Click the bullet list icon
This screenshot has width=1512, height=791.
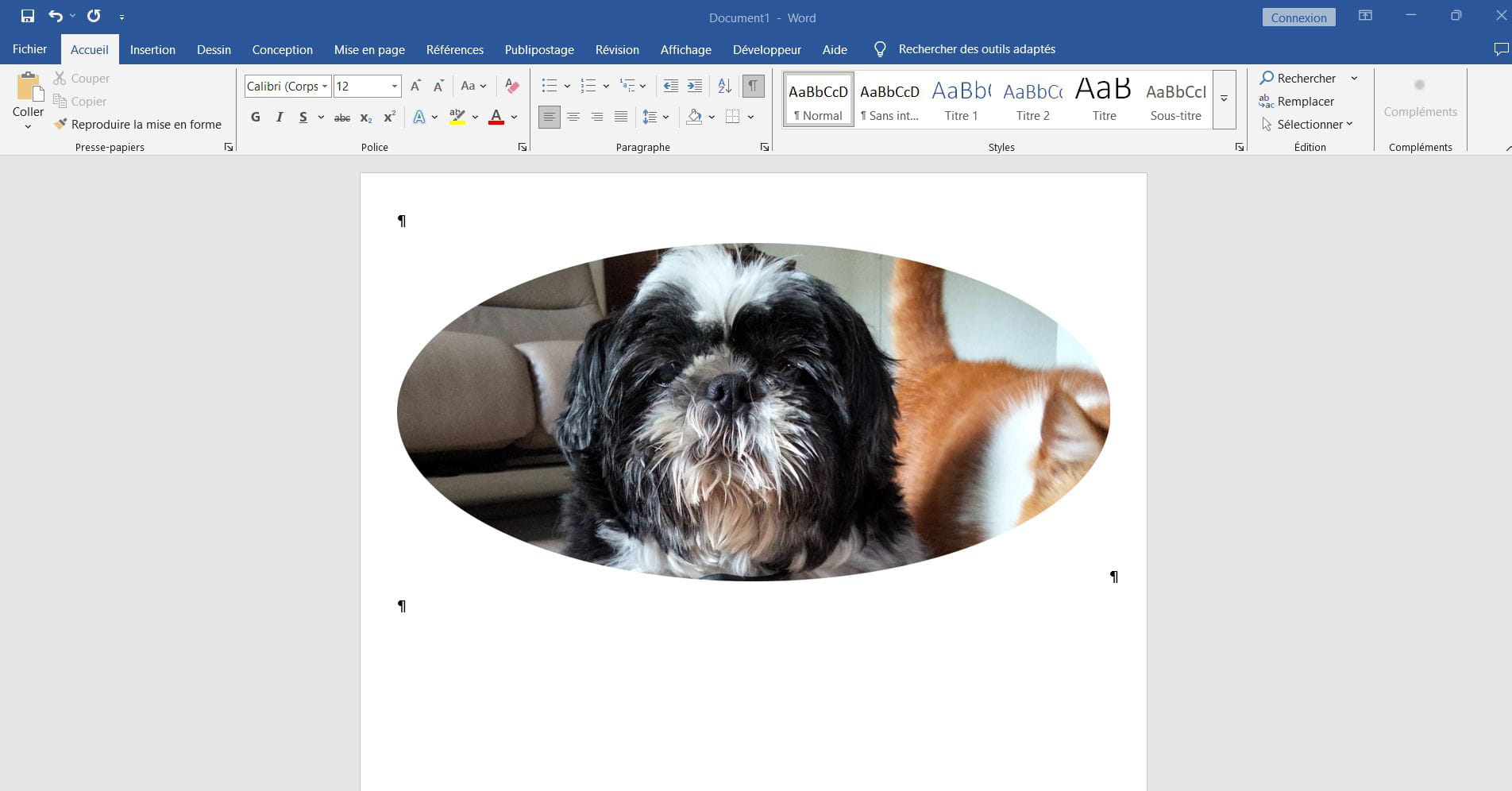point(549,86)
